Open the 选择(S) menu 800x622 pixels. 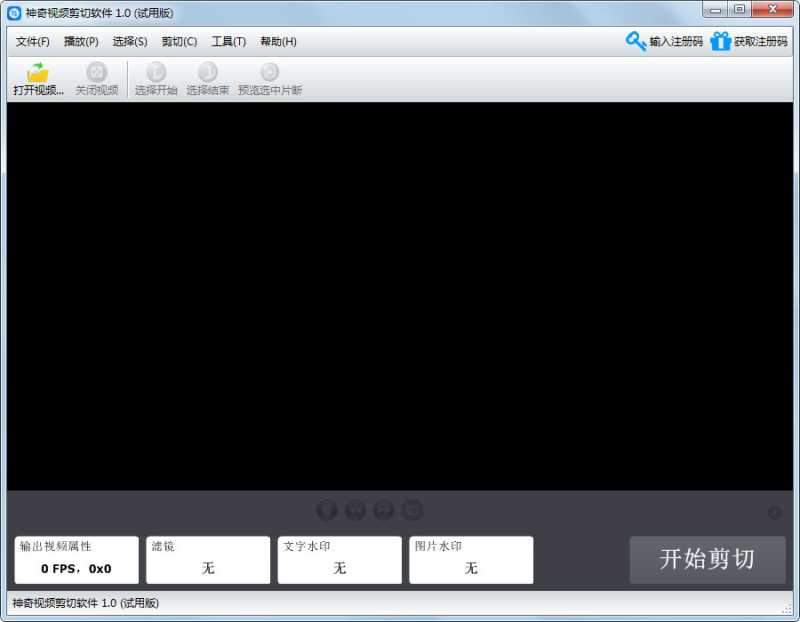(x=130, y=42)
